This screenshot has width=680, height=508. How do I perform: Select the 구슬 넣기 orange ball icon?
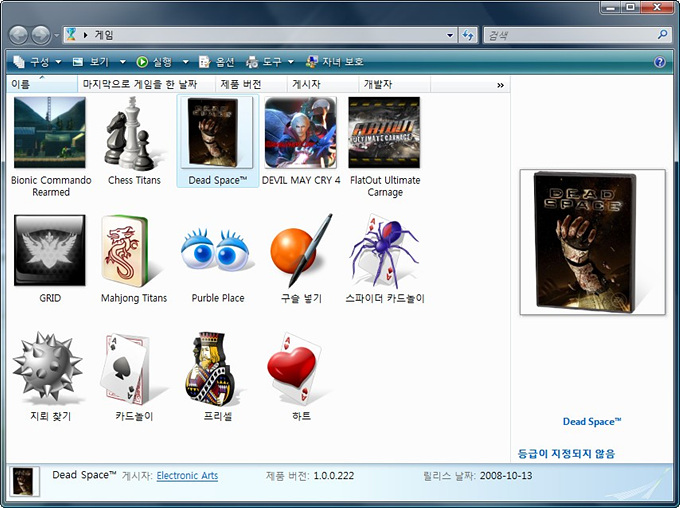pyautogui.click(x=301, y=250)
